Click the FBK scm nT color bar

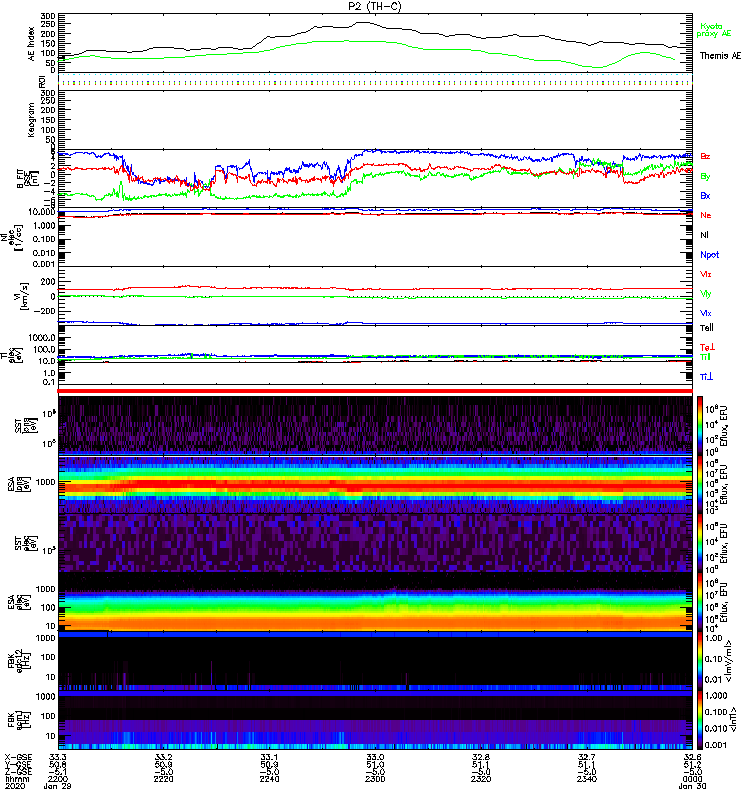(699, 720)
